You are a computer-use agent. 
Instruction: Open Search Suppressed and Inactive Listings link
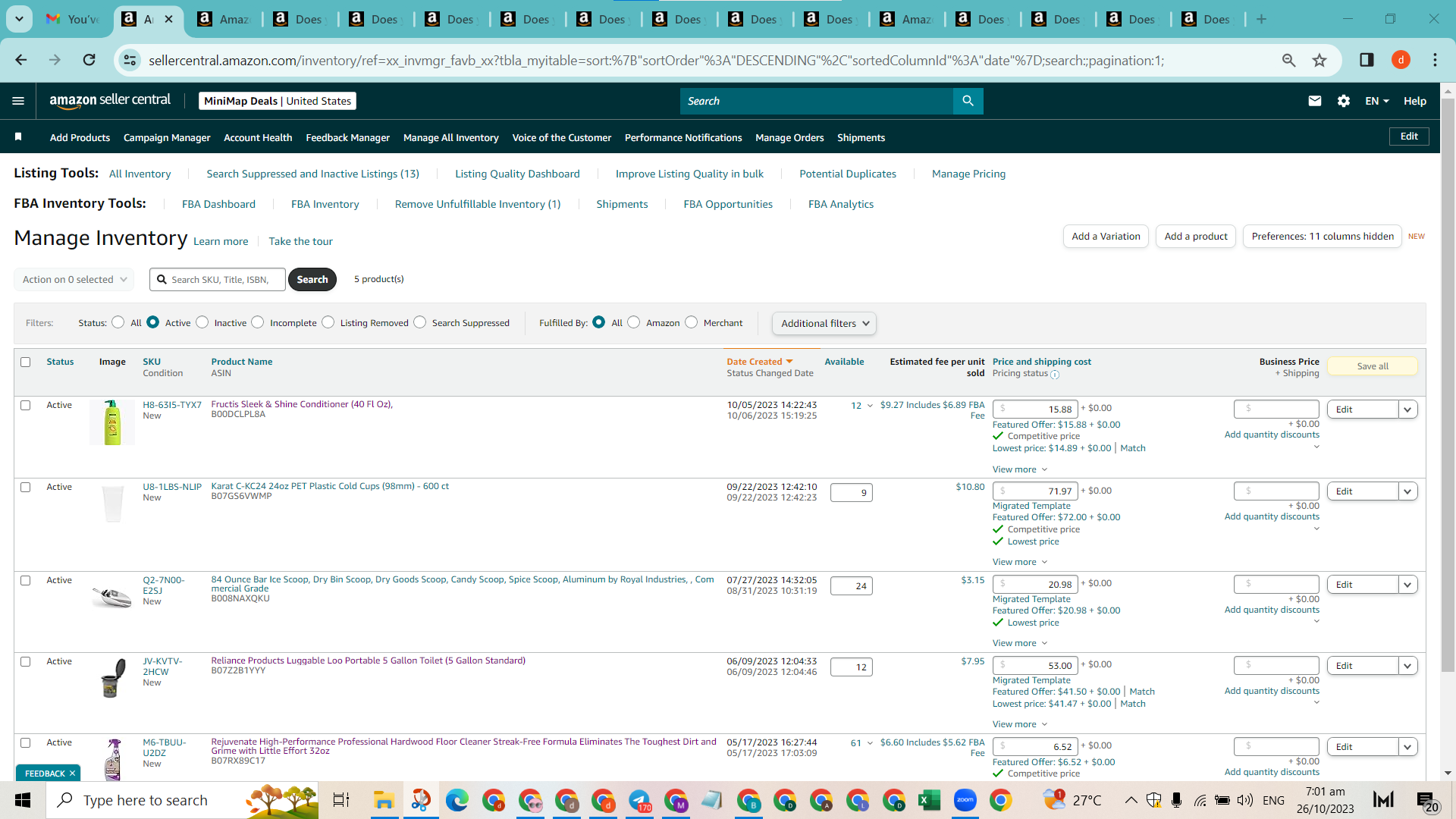(x=312, y=174)
